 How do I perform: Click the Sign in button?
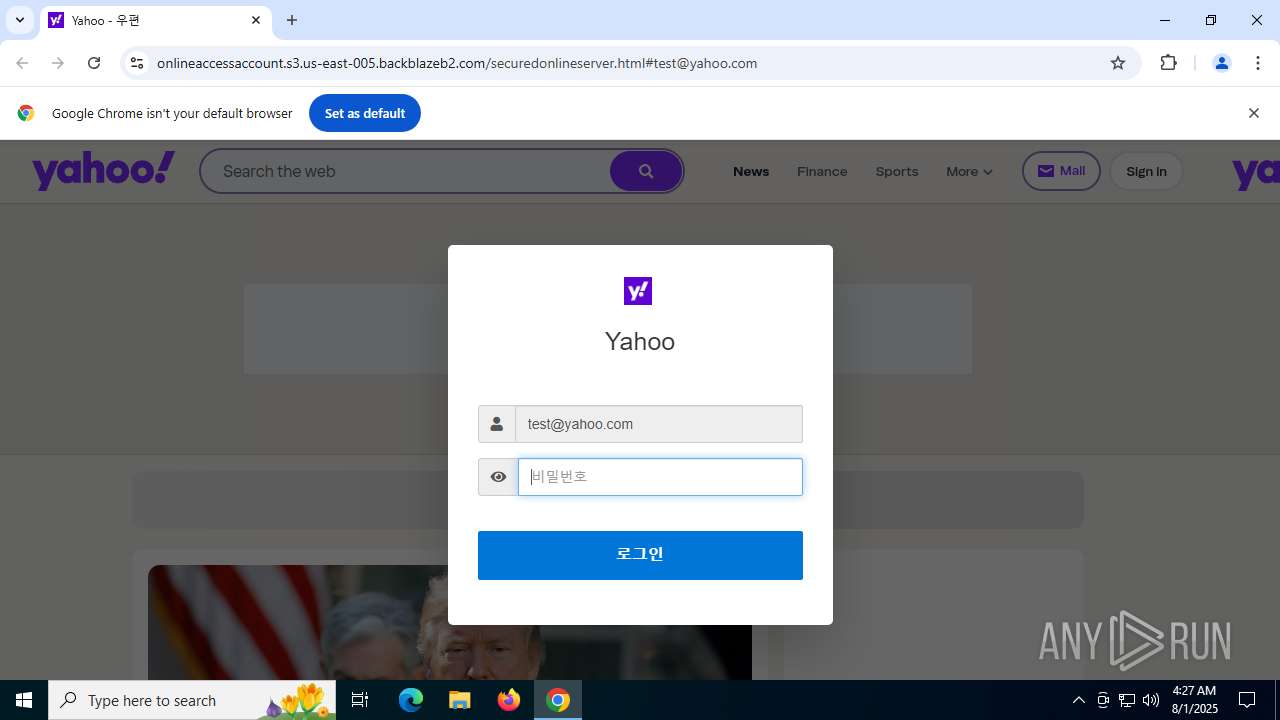coord(1146,171)
